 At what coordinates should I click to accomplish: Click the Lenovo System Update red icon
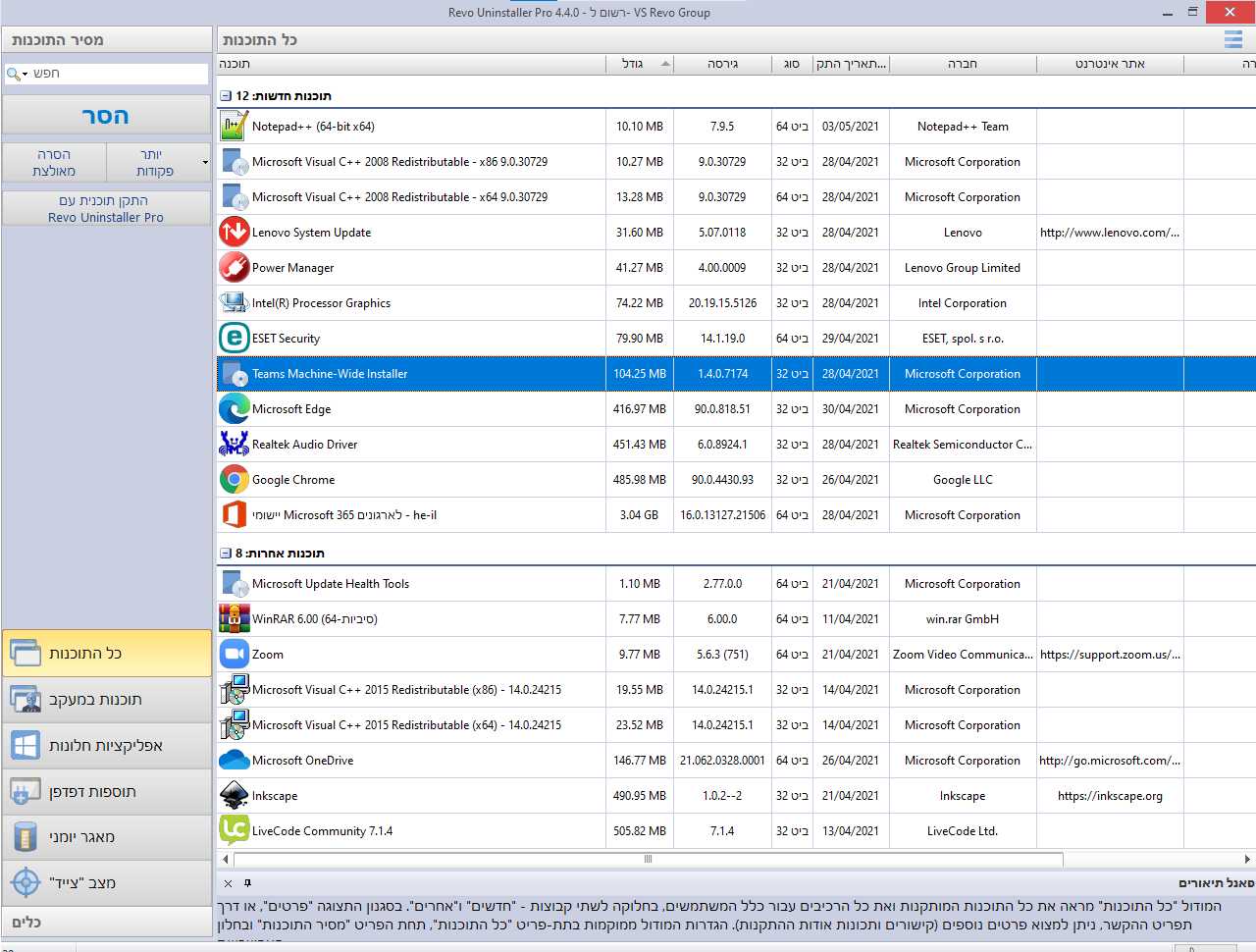pyautogui.click(x=234, y=233)
